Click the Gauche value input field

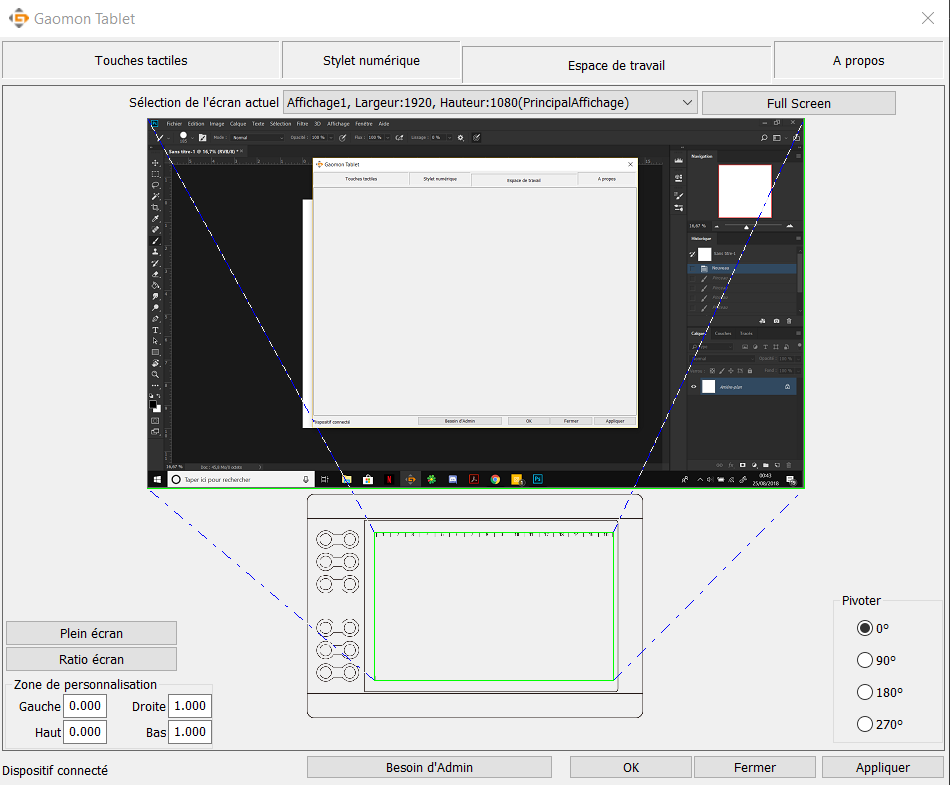[85, 706]
